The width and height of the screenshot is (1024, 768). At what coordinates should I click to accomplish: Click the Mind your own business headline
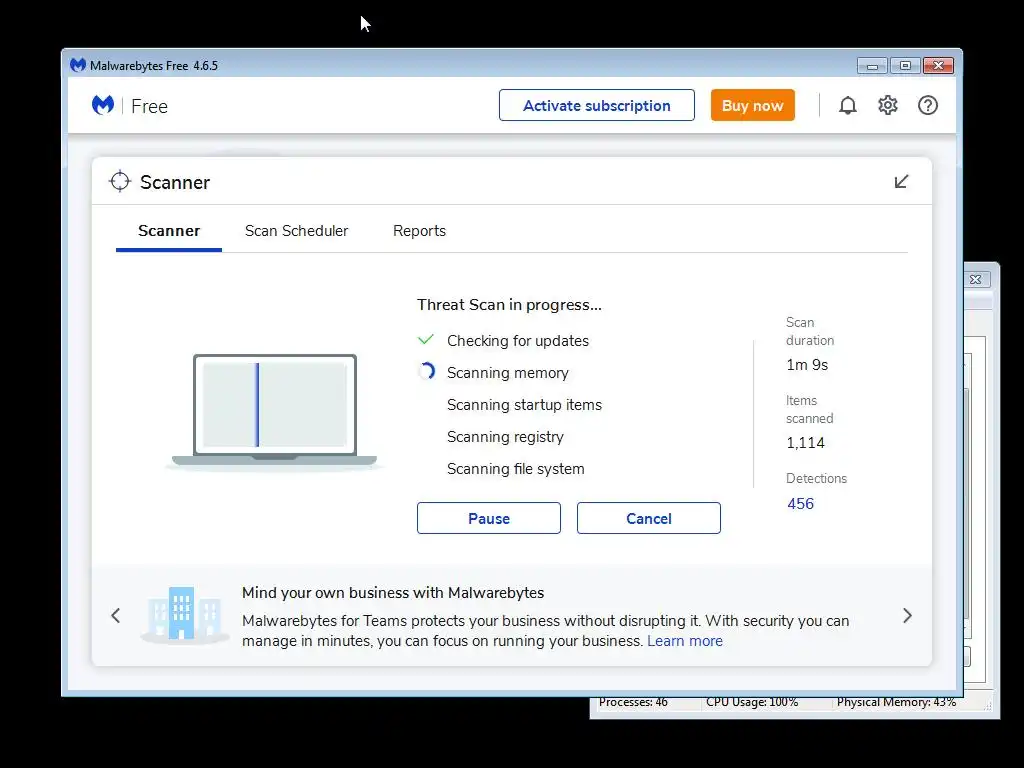pyautogui.click(x=393, y=593)
